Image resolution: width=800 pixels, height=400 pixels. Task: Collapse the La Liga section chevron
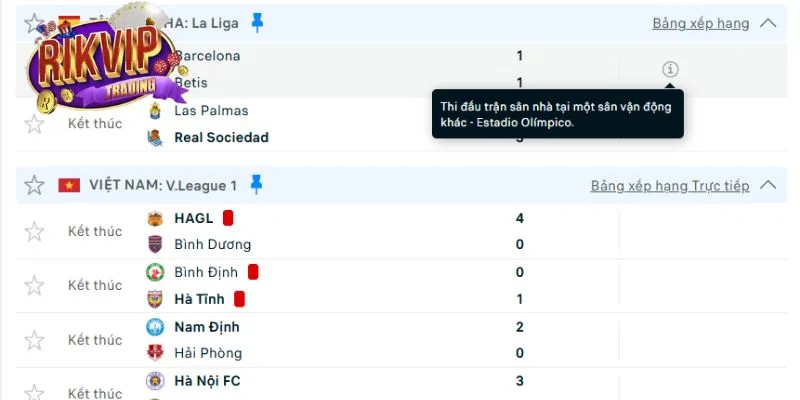pyautogui.click(x=768, y=22)
